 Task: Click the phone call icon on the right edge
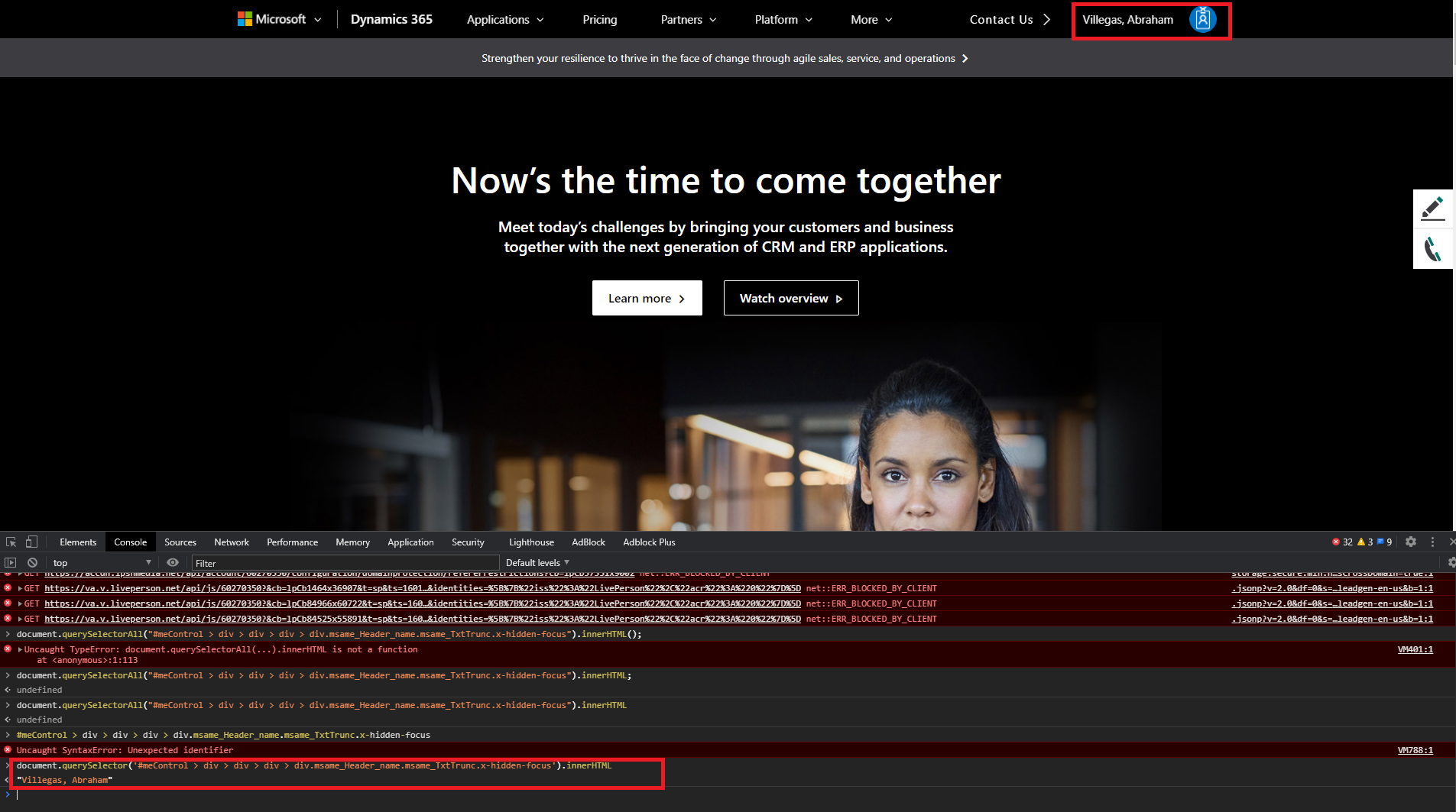(1432, 249)
